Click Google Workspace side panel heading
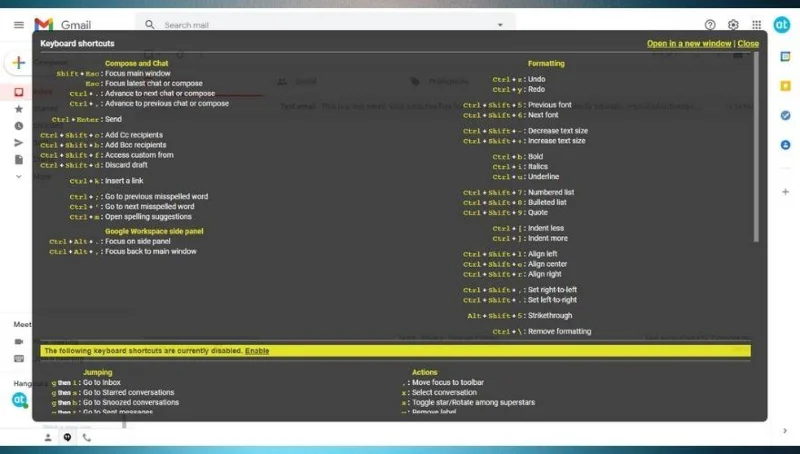 coord(154,231)
